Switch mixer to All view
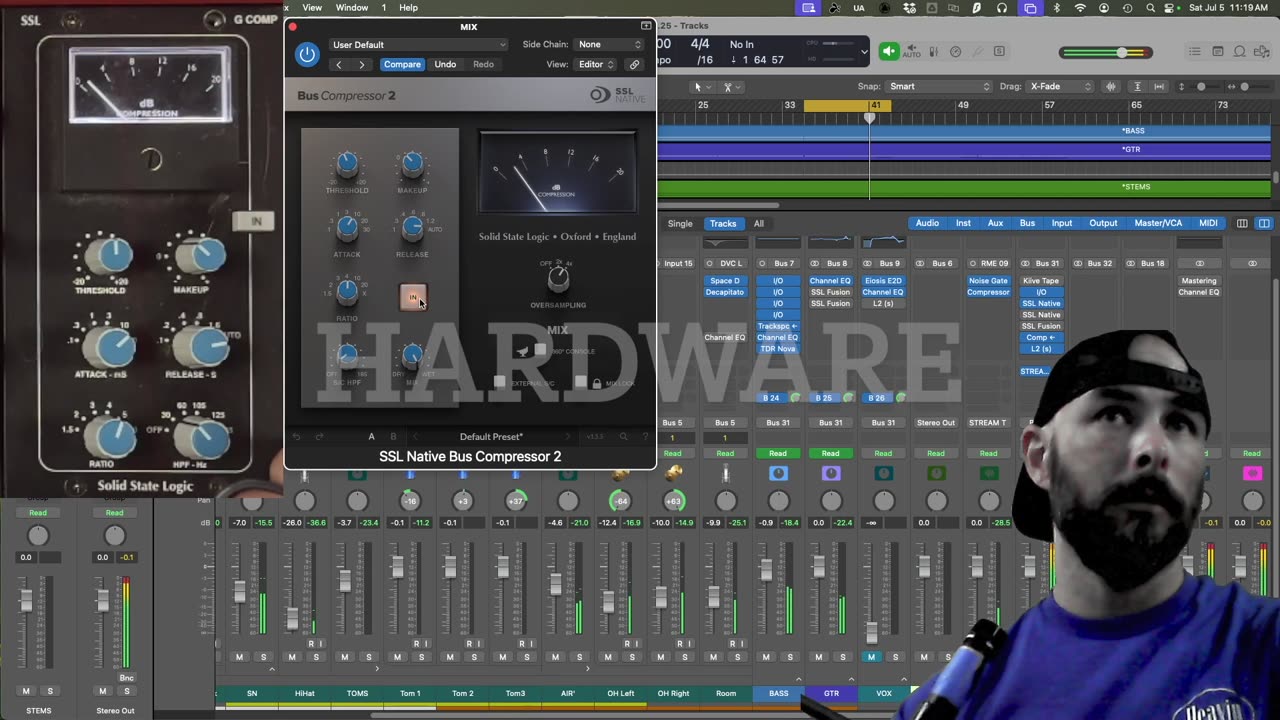The width and height of the screenshot is (1280, 720). click(x=759, y=224)
